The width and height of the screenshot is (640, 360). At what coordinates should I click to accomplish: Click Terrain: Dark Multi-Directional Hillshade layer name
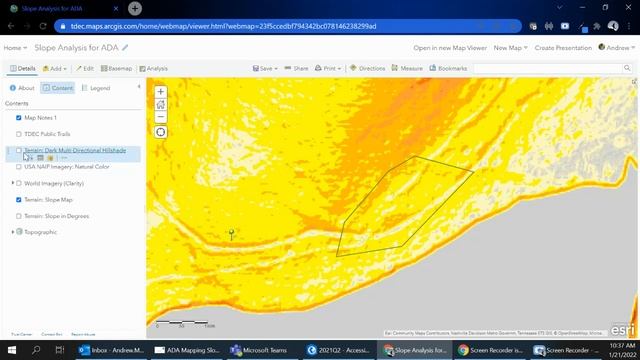(x=75, y=151)
